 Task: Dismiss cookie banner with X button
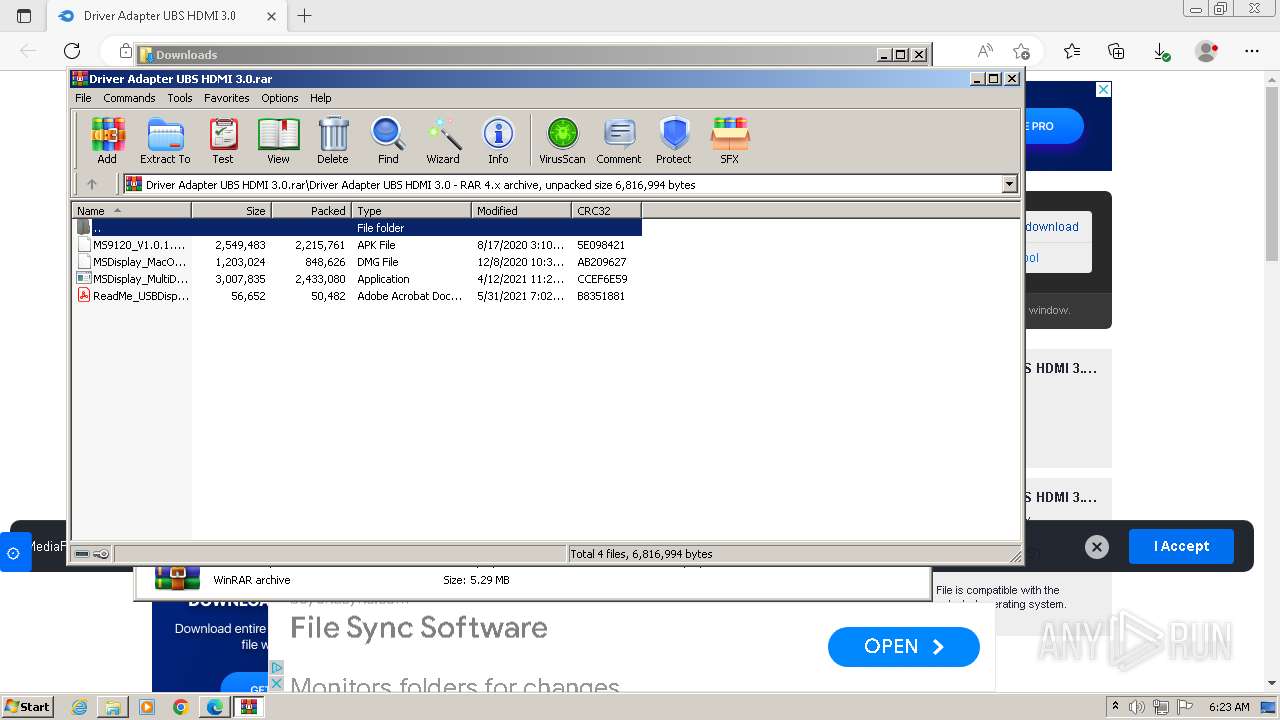pos(1097,547)
